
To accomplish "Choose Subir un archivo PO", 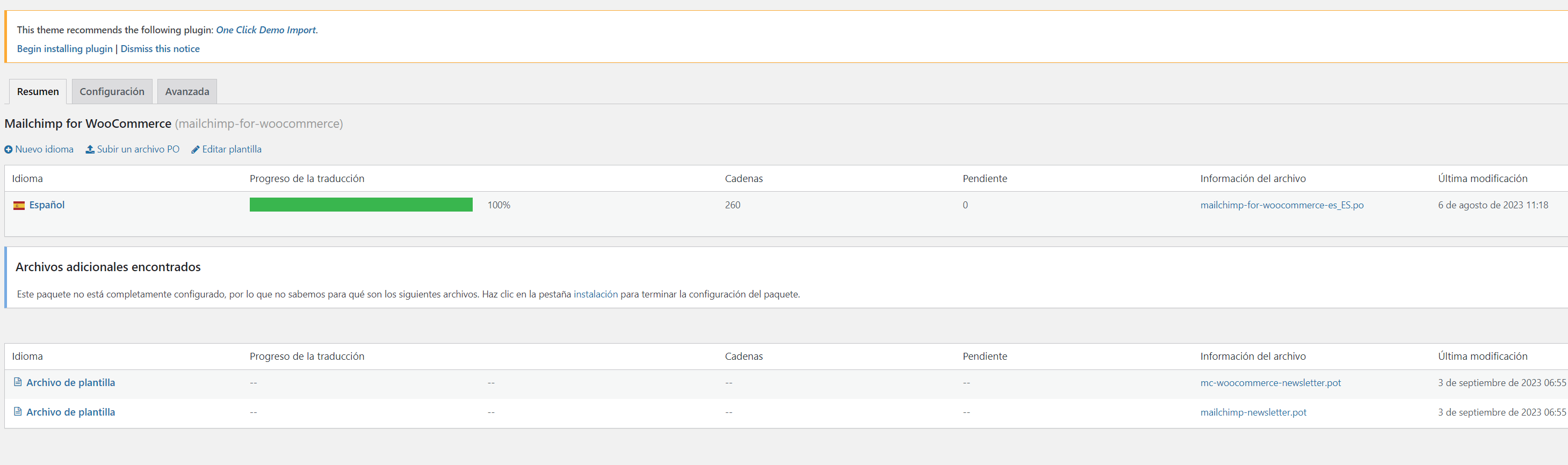I will click(x=138, y=149).
